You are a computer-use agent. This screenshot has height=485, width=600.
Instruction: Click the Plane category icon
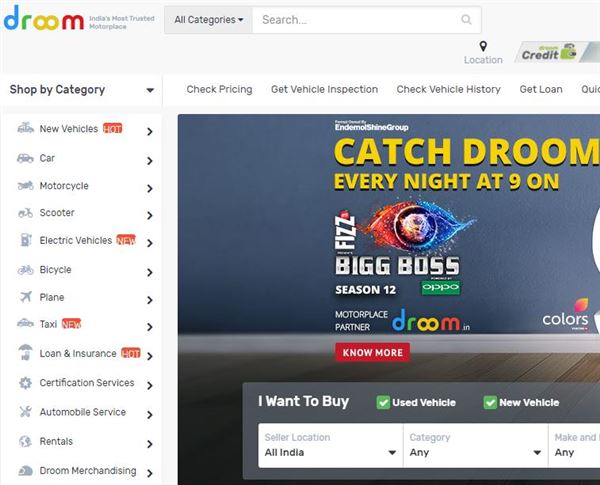coord(26,297)
